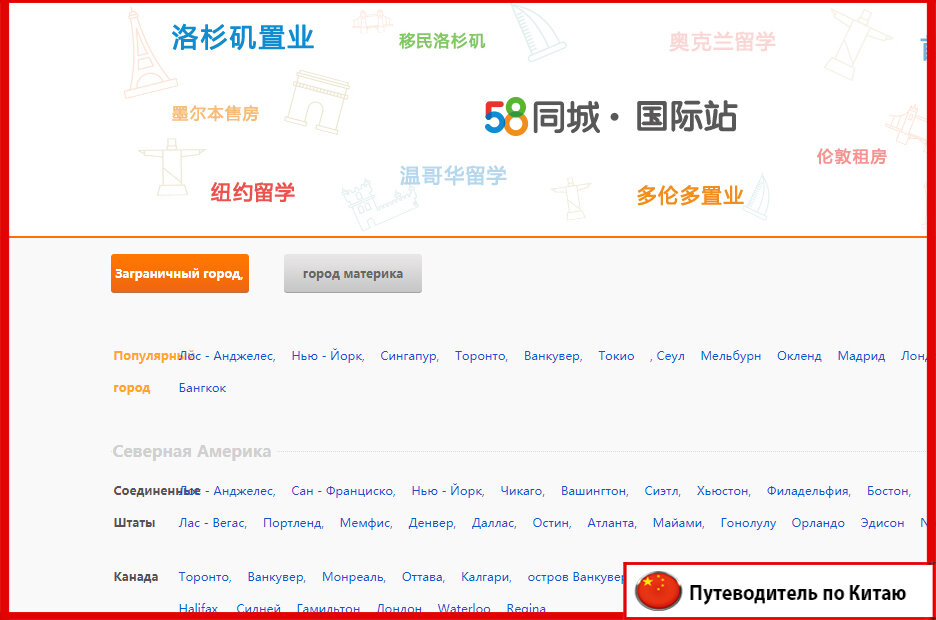Open the Даллас city link
The image size is (936, 620).
pos(494,523)
